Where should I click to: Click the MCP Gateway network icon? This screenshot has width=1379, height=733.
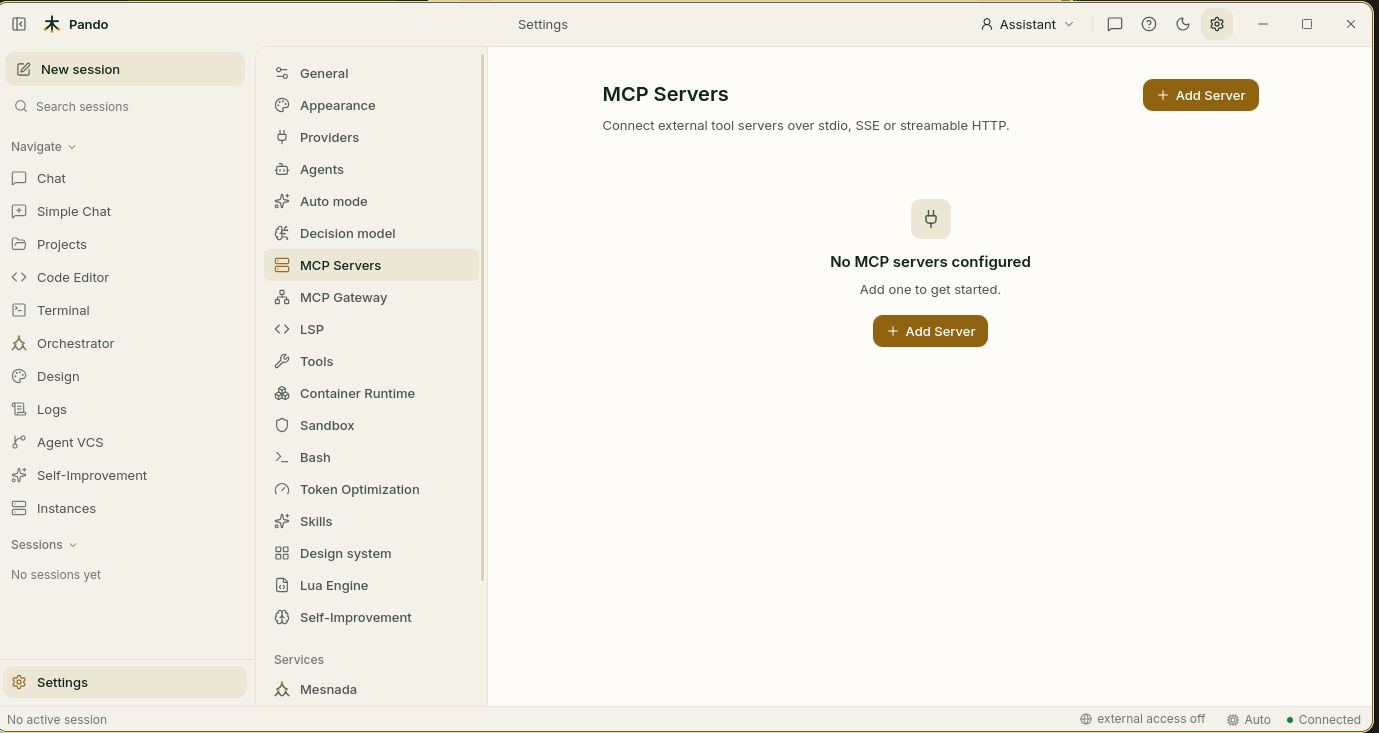282,297
